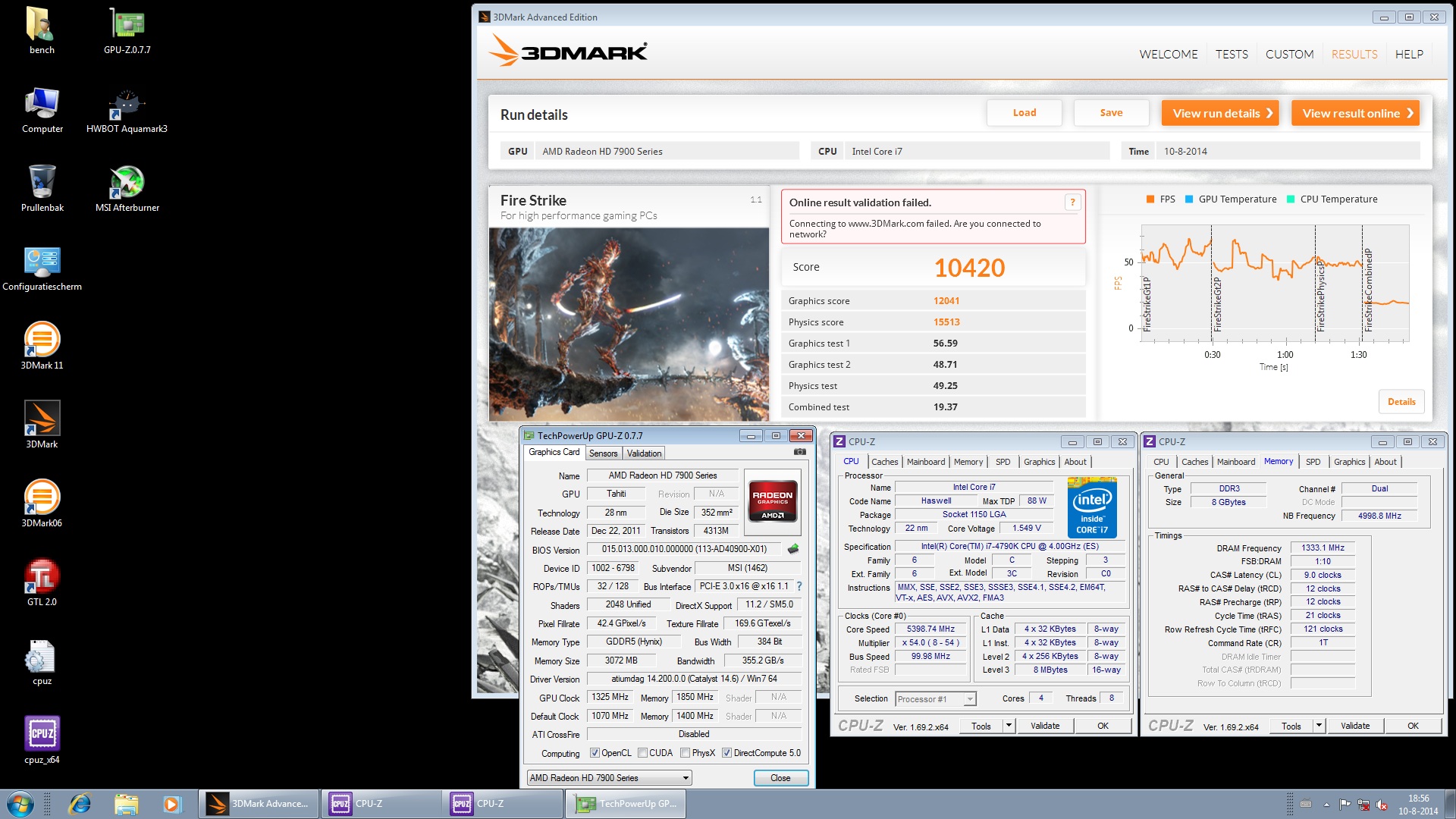Expand Tools dropdown arrow in right CPU-Z
The width and height of the screenshot is (1456, 819).
[x=1319, y=726]
